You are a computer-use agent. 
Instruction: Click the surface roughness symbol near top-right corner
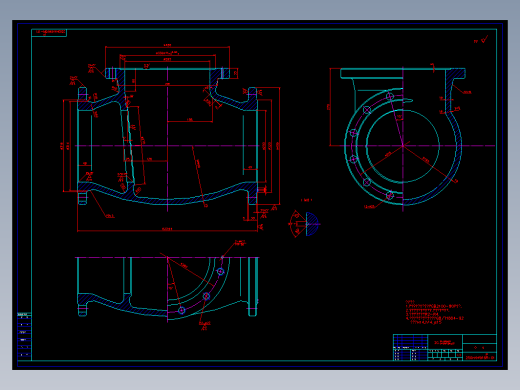pos(481,40)
